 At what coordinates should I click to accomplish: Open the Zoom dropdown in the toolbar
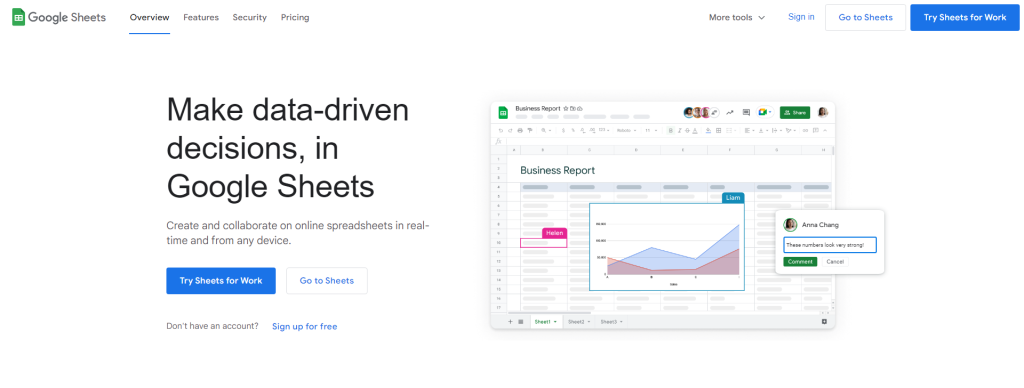tap(546, 131)
